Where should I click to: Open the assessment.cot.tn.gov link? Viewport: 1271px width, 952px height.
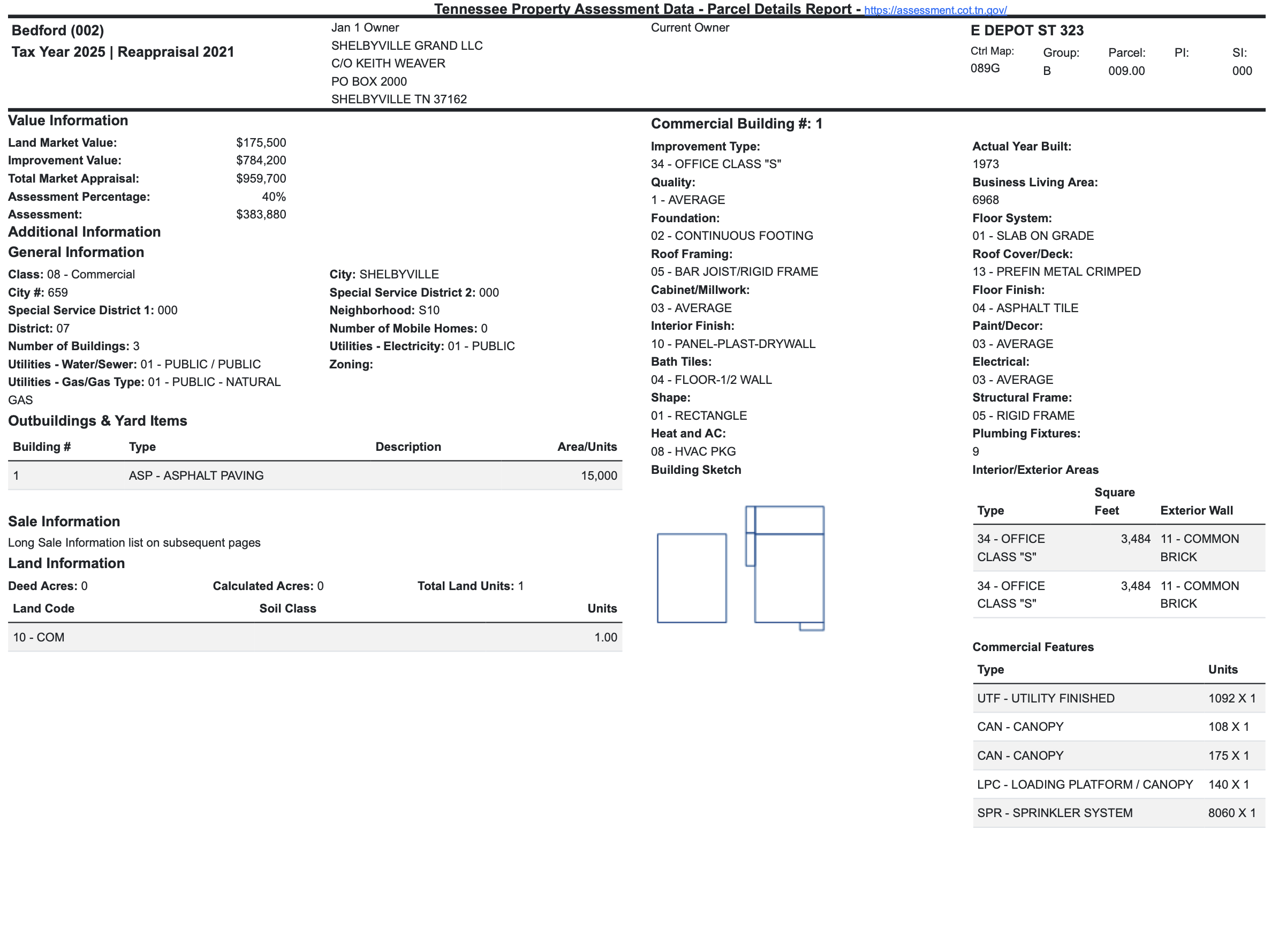[x=935, y=10]
